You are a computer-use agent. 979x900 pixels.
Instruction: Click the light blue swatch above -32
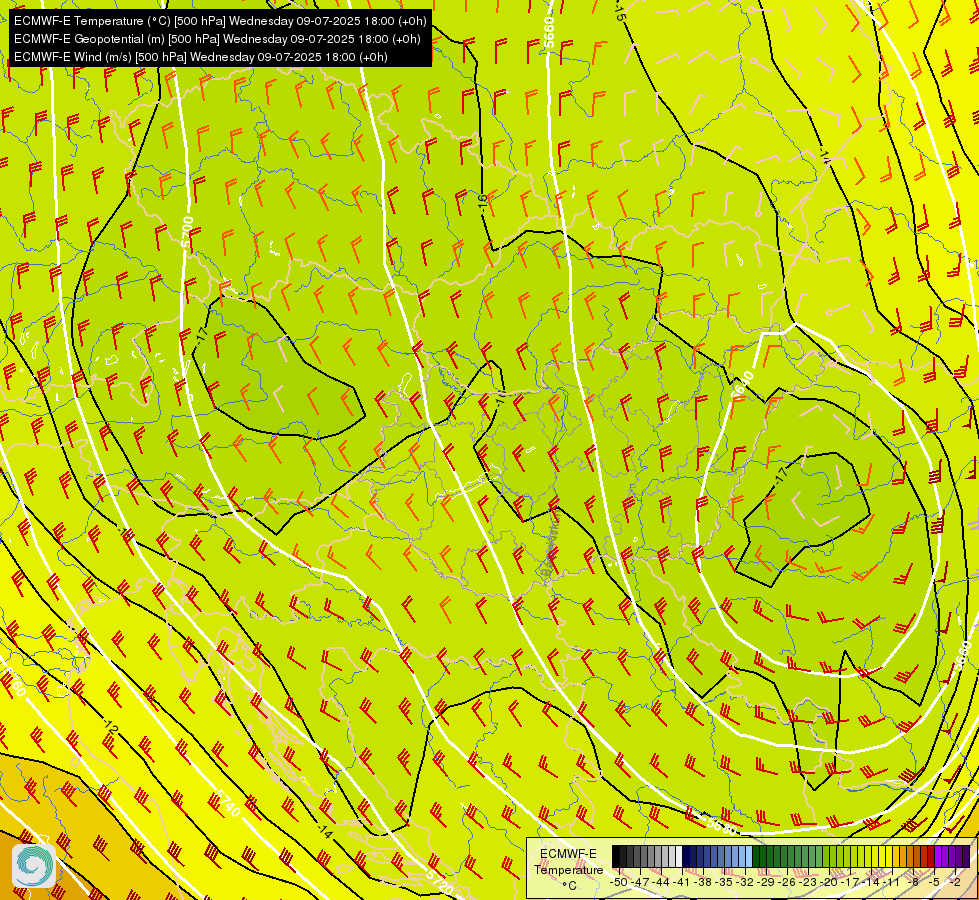[x=749, y=856]
